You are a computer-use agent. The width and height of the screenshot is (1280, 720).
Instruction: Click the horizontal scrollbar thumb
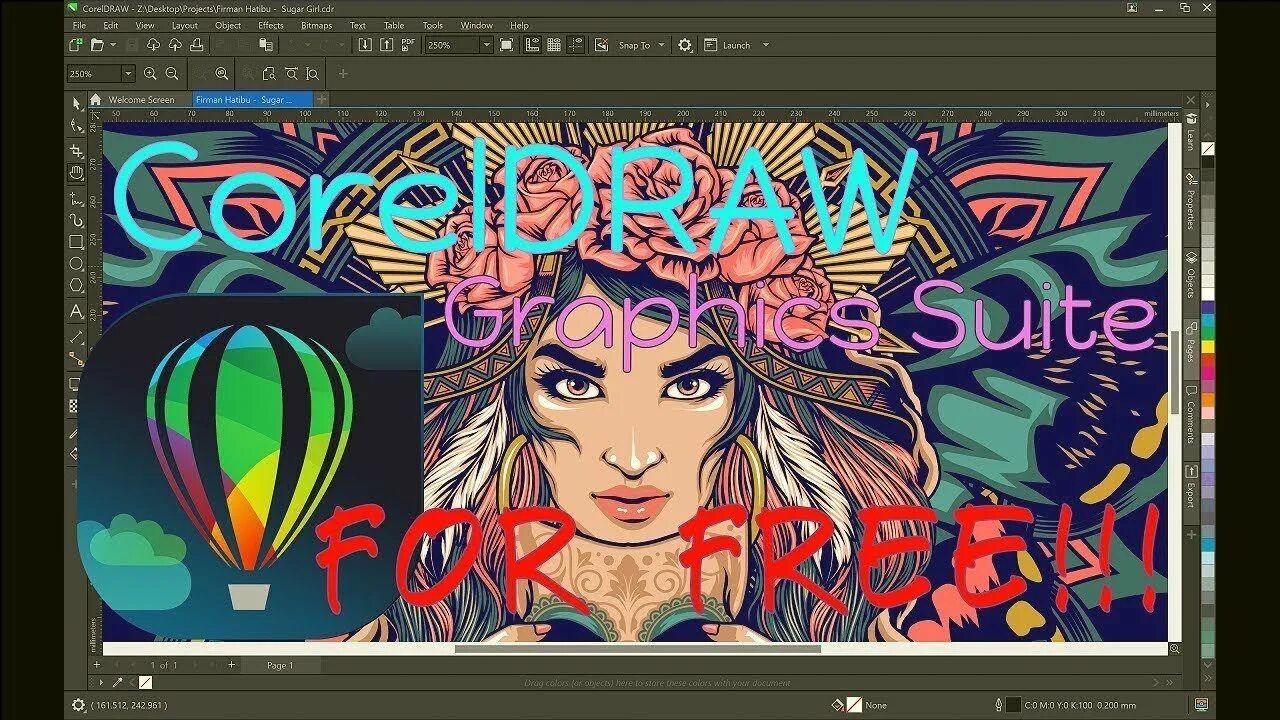click(x=637, y=648)
